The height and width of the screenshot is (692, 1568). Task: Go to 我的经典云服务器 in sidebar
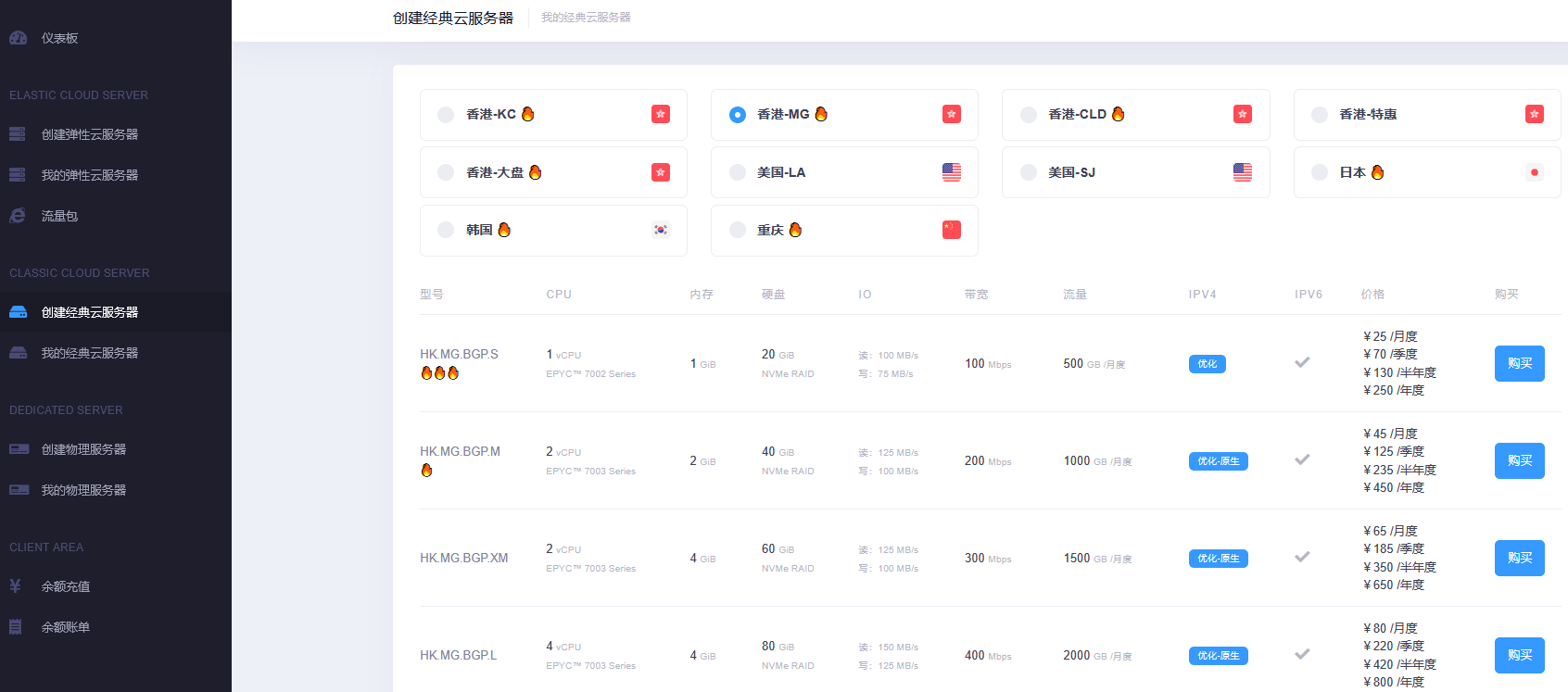[x=116, y=353]
